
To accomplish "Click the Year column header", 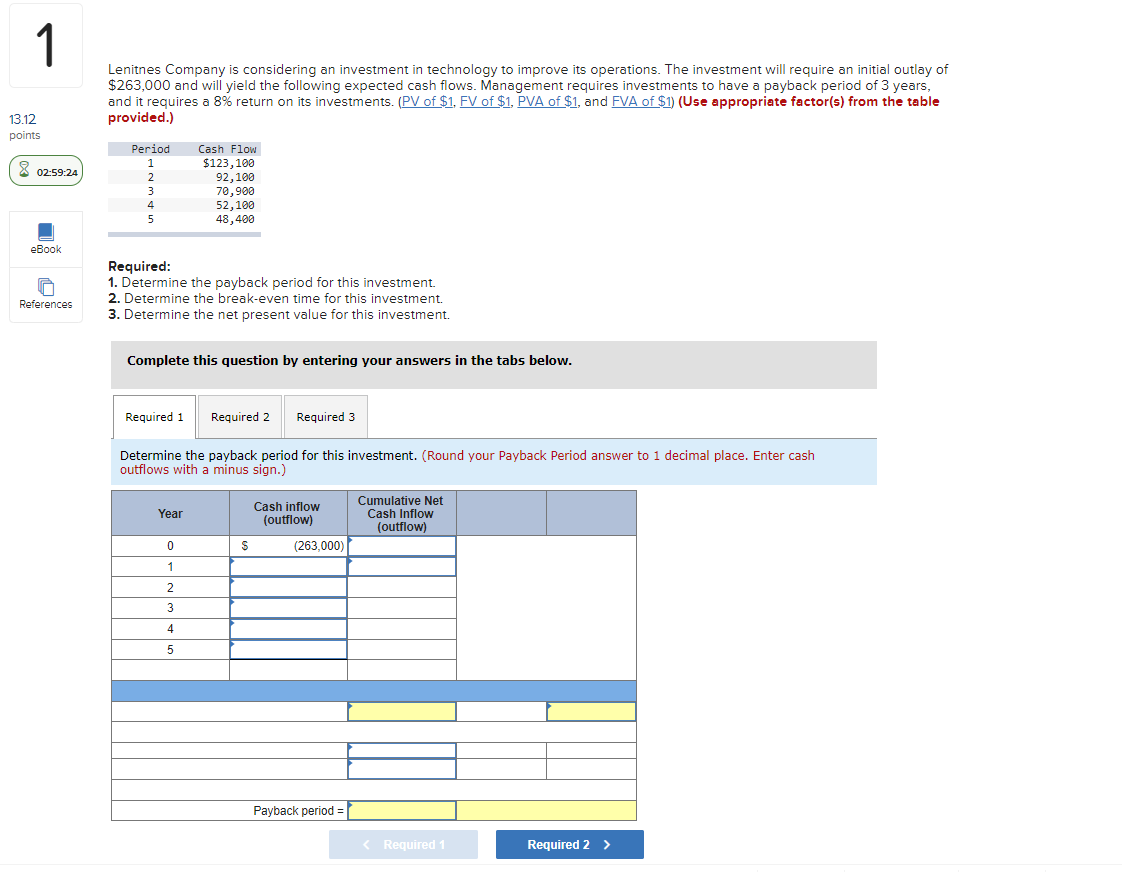I will 170,514.
